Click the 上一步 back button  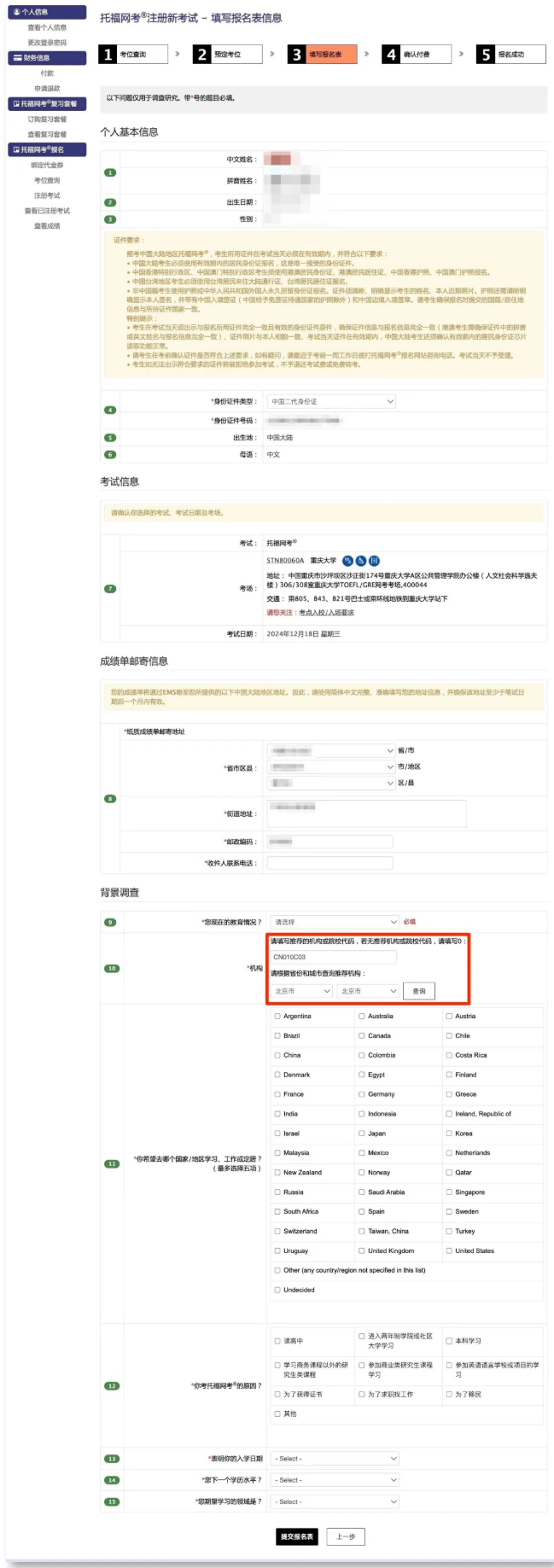tap(346, 1536)
